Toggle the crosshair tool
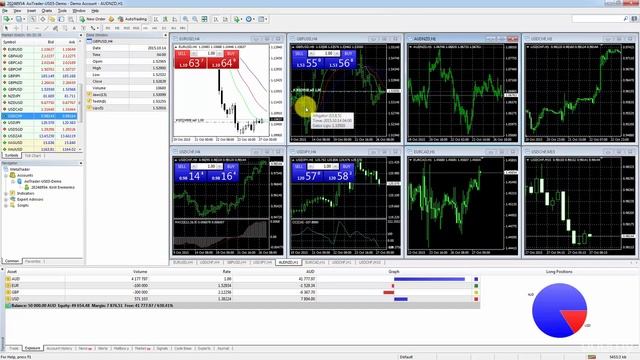This screenshot has width=640, height=360. tap(16, 28)
